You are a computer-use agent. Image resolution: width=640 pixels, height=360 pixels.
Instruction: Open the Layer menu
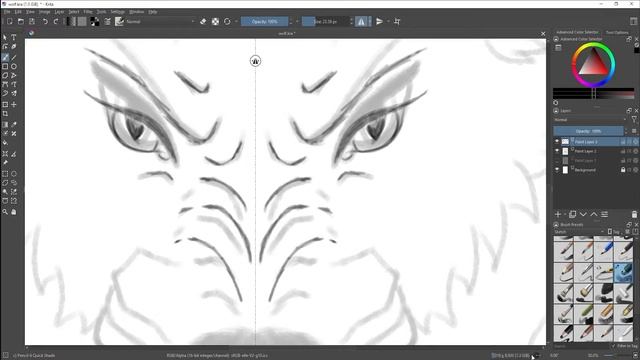(x=59, y=12)
